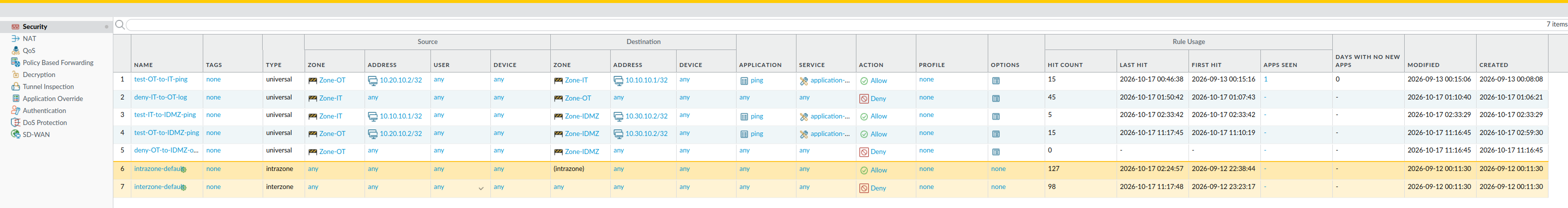Click destination address 10.10.10.1/32 in rule 1
1568x208 pixels.
pyautogui.click(x=647, y=80)
